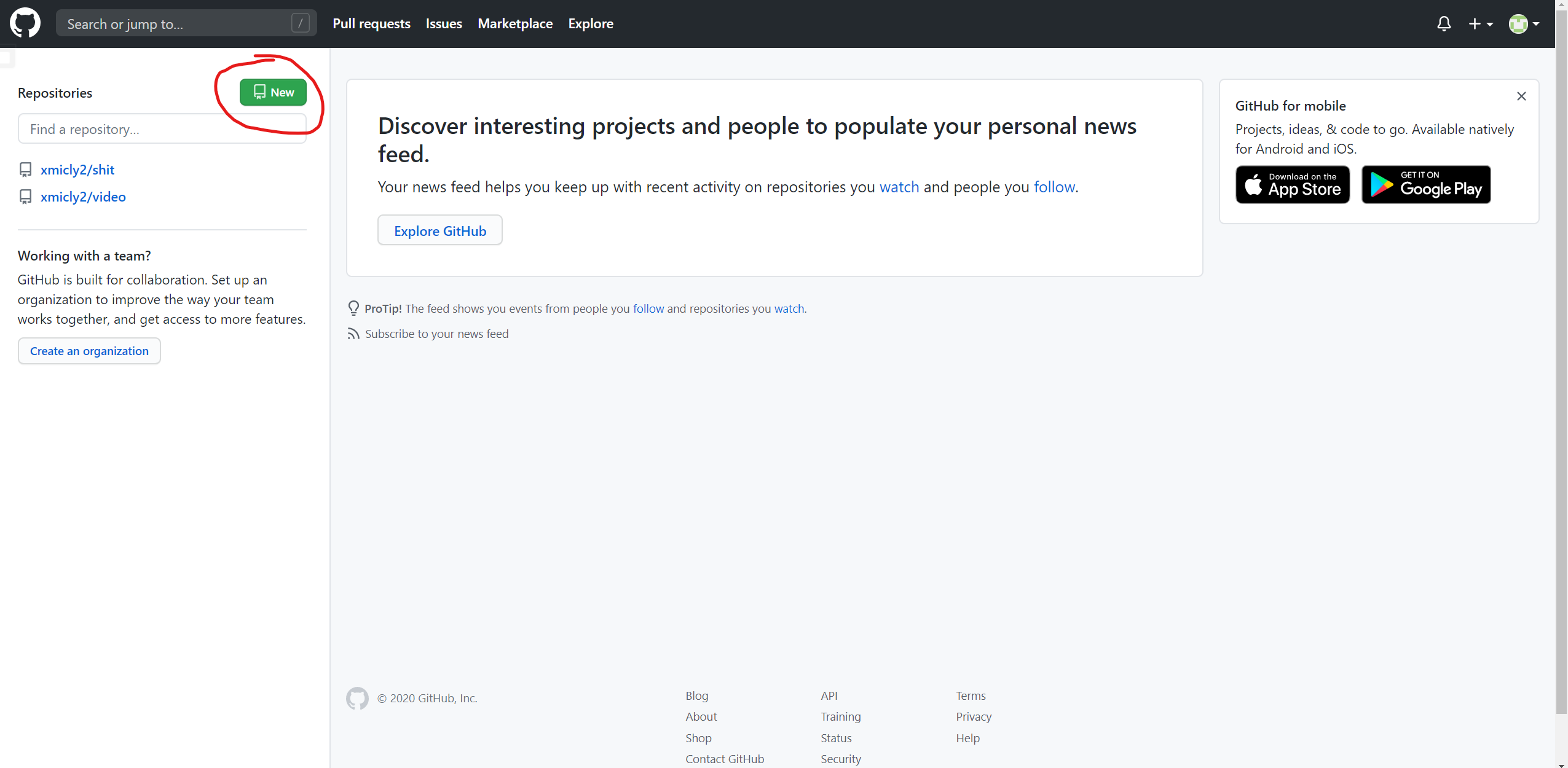Click the slash shortcut icon in search
The width and height of the screenshot is (1568, 768).
point(300,23)
